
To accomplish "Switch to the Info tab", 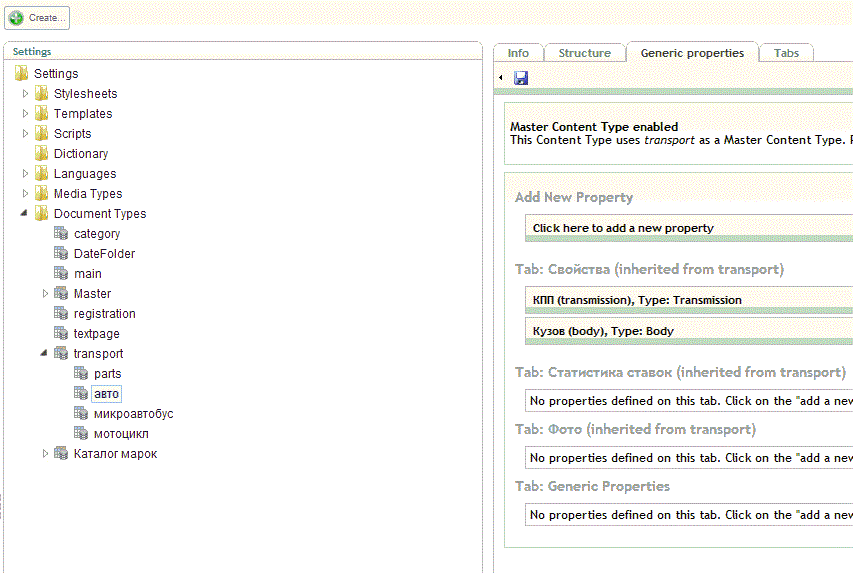I will coord(518,53).
